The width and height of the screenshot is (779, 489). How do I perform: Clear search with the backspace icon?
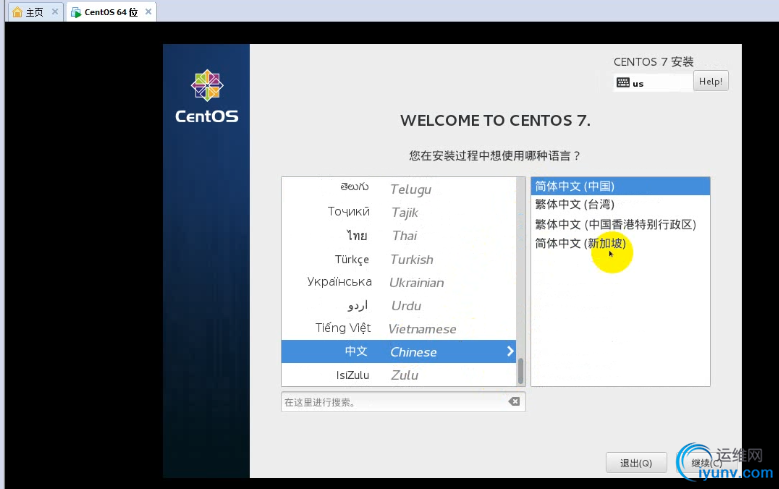(x=514, y=402)
